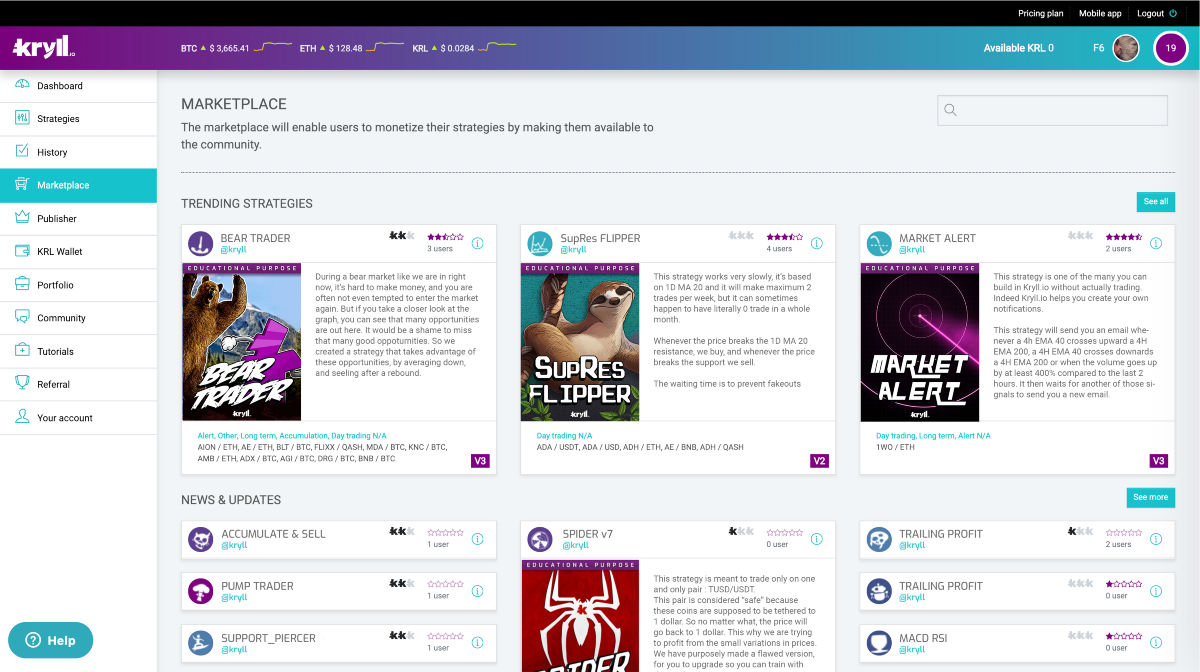Click the SUPPORT_PIERCER avatar icon
This screenshot has width=1200, height=672.
(201, 643)
